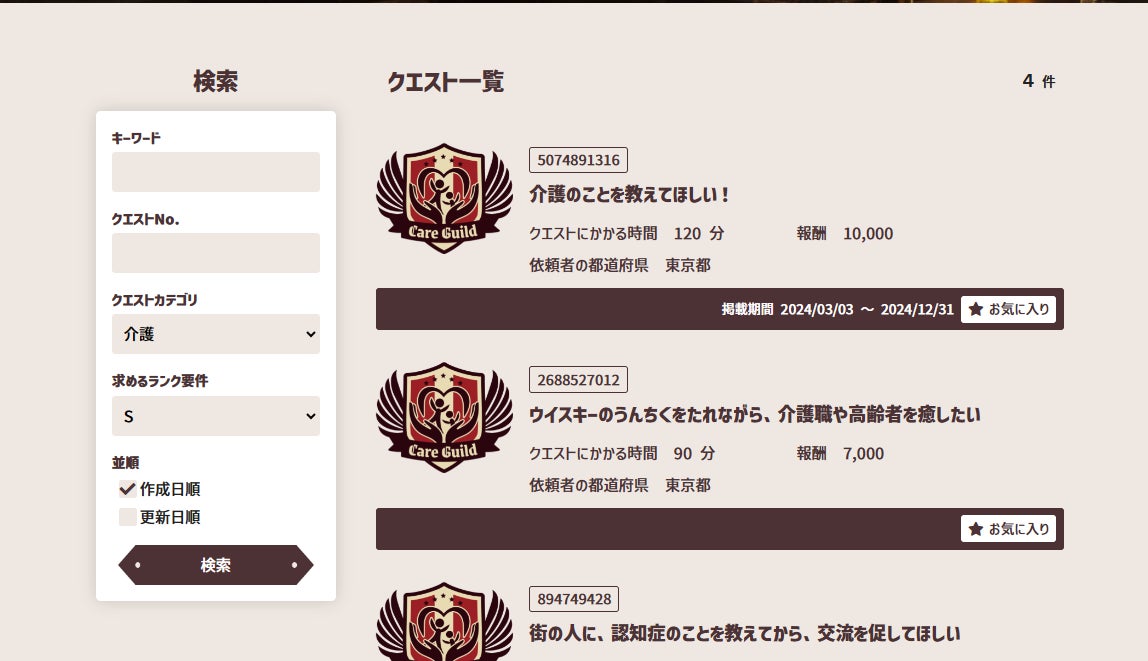Open quest titled 介護のことを教えてほしい！
The height and width of the screenshot is (661, 1148).
click(x=629, y=195)
